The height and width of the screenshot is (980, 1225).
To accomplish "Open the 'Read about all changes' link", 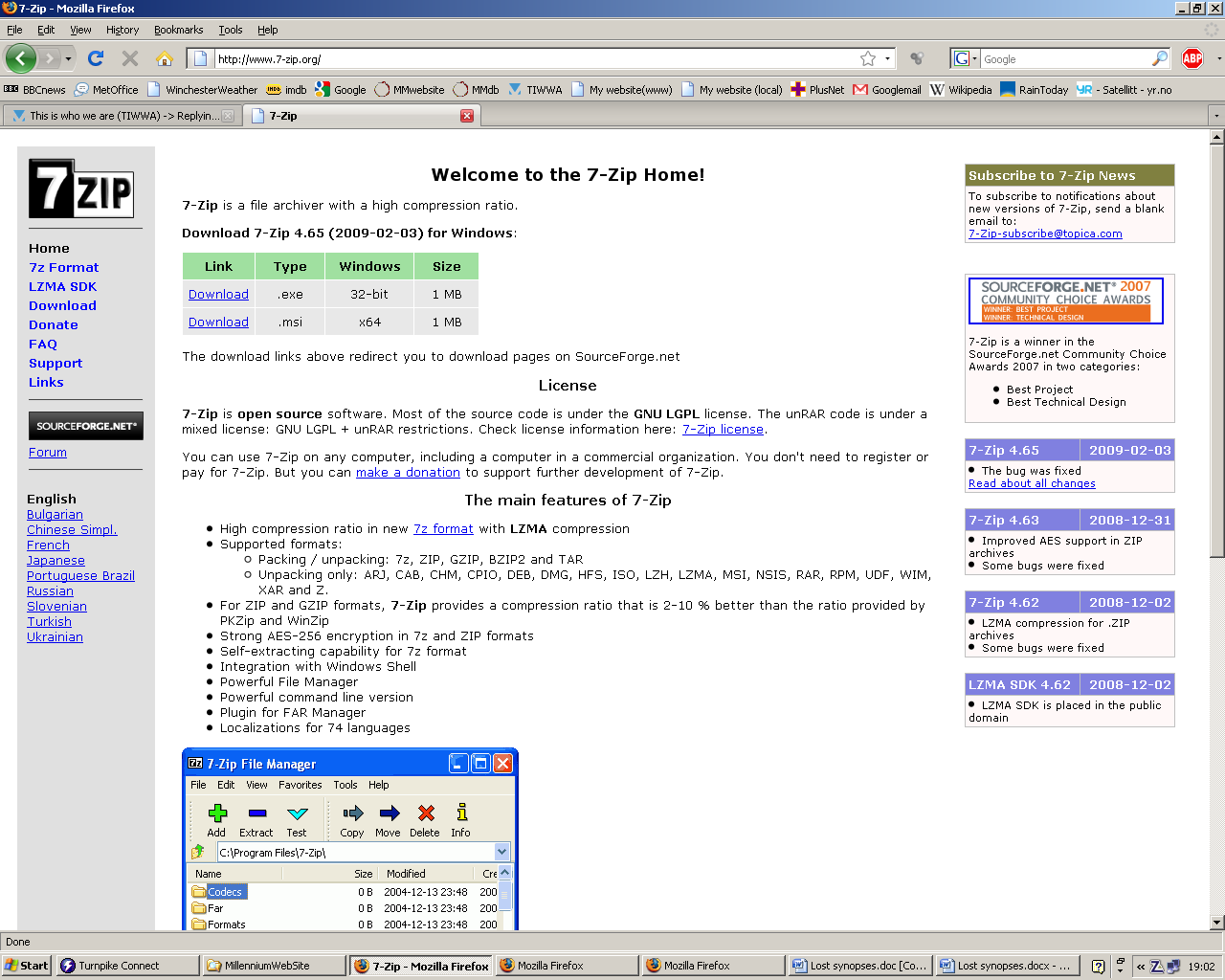I will (1032, 484).
